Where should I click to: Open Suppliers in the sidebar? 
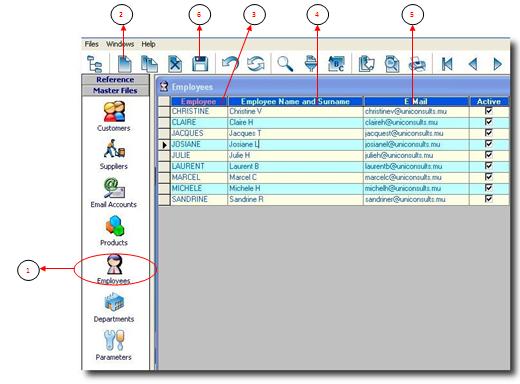(x=114, y=154)
